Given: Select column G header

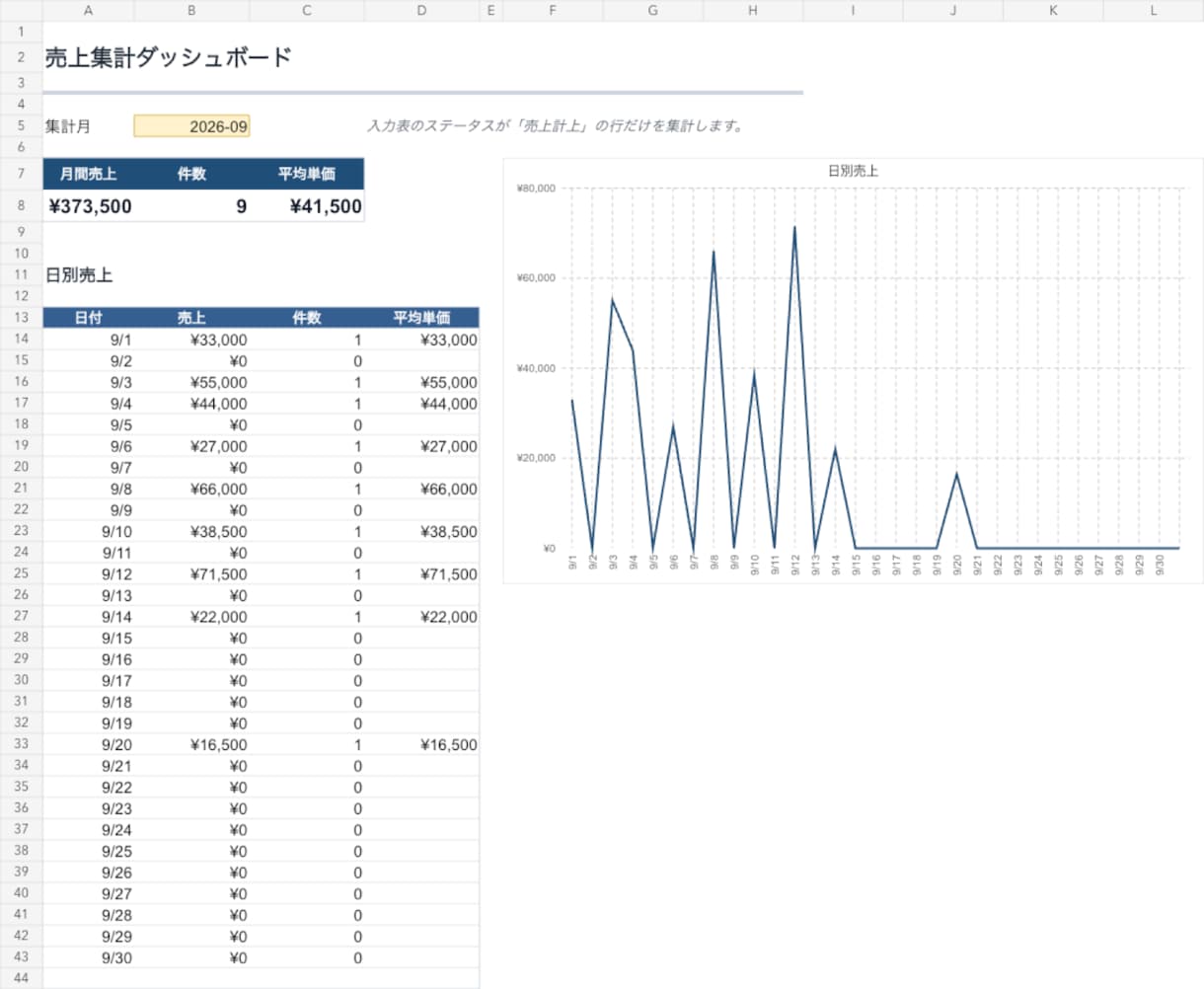Looking at the screenshot, I should point(653,11).
